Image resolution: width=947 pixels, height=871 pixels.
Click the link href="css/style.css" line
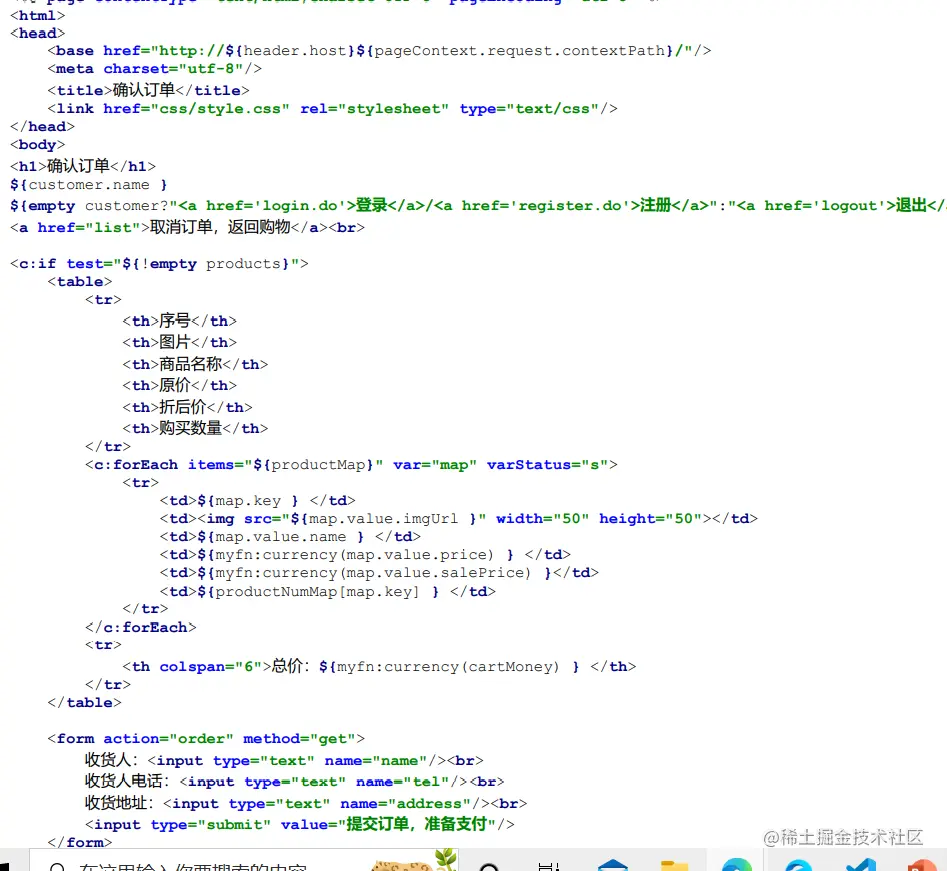click(x=332, y=109)
